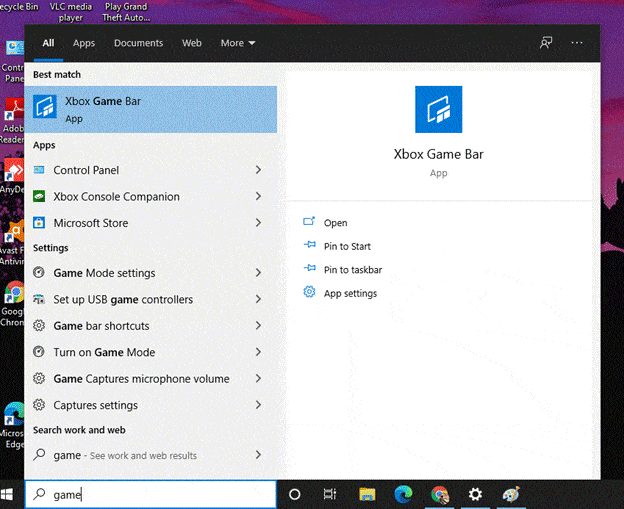624x509 pixels.
Task: Open Turn on Game Mode result
Action: 151,352
